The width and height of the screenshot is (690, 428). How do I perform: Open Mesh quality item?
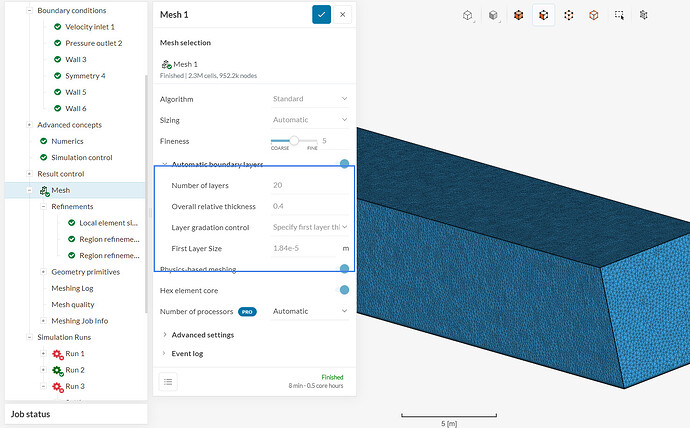coord(73,304)
